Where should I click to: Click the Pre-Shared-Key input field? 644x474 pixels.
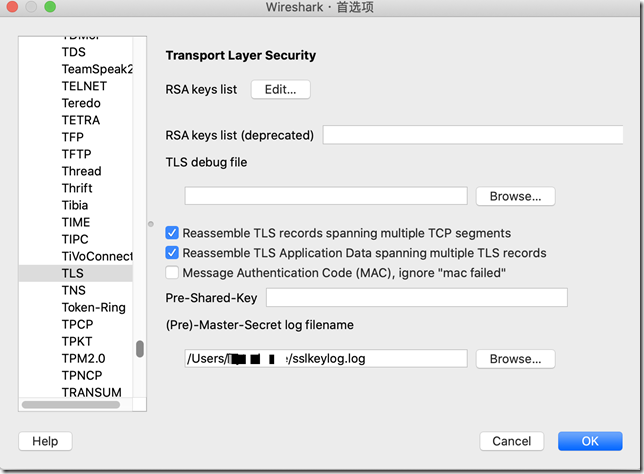pyautogui.click(x=417, y=297)
